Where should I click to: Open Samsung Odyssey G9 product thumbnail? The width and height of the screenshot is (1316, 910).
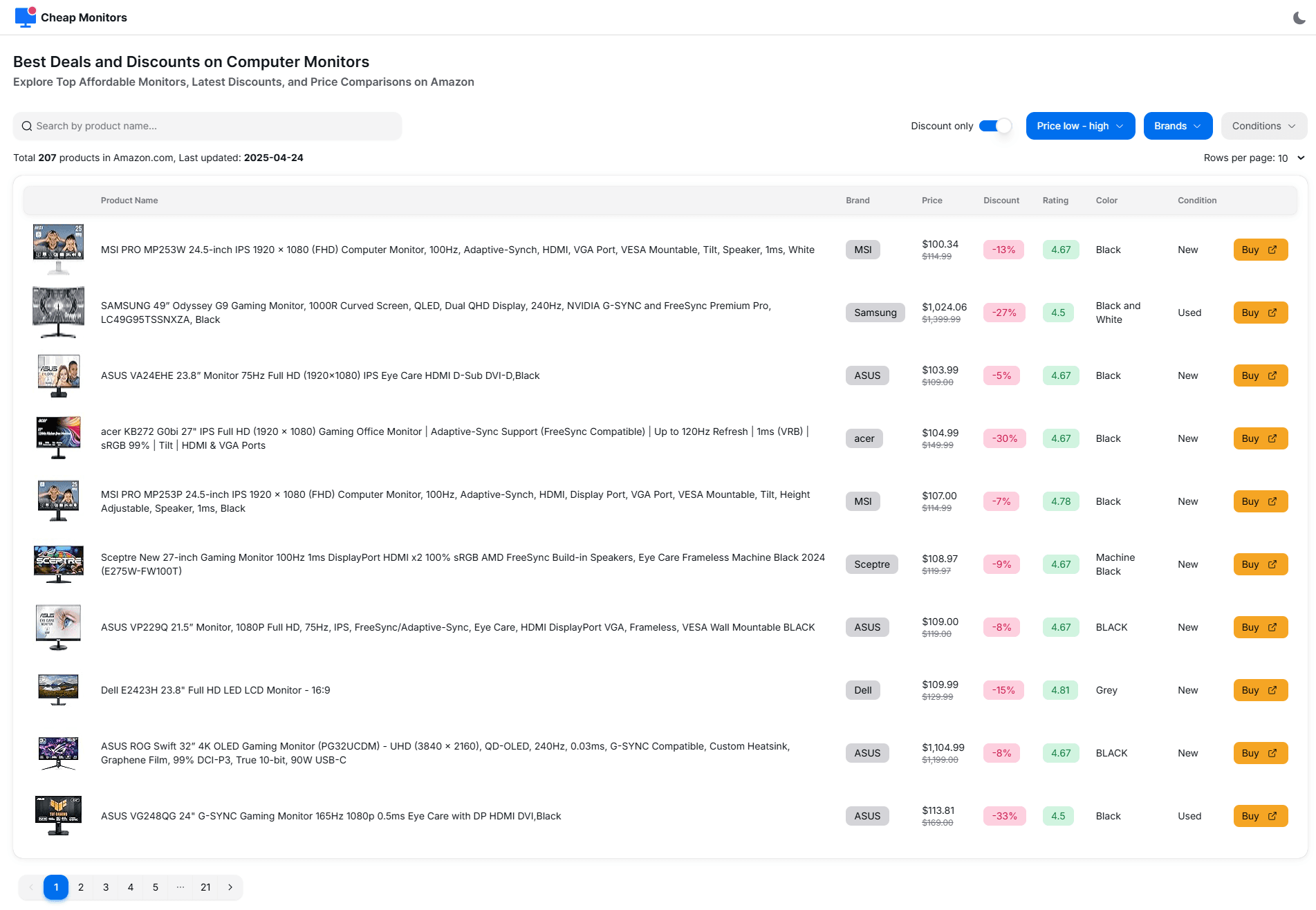pos(58,313)
